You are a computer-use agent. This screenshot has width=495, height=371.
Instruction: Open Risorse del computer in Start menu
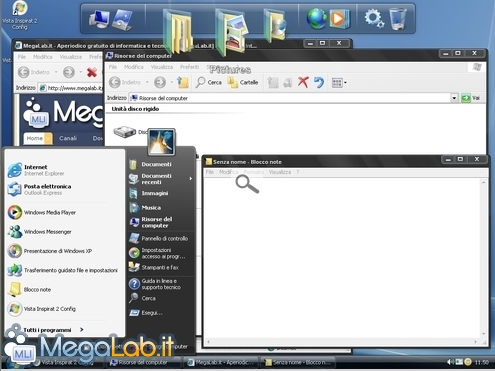coord(151,222)
